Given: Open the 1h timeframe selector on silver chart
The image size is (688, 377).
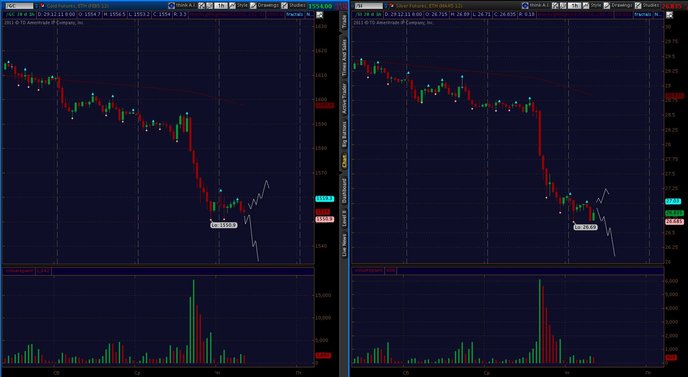Looking at the screenshot, I should [x=574, y=6].
